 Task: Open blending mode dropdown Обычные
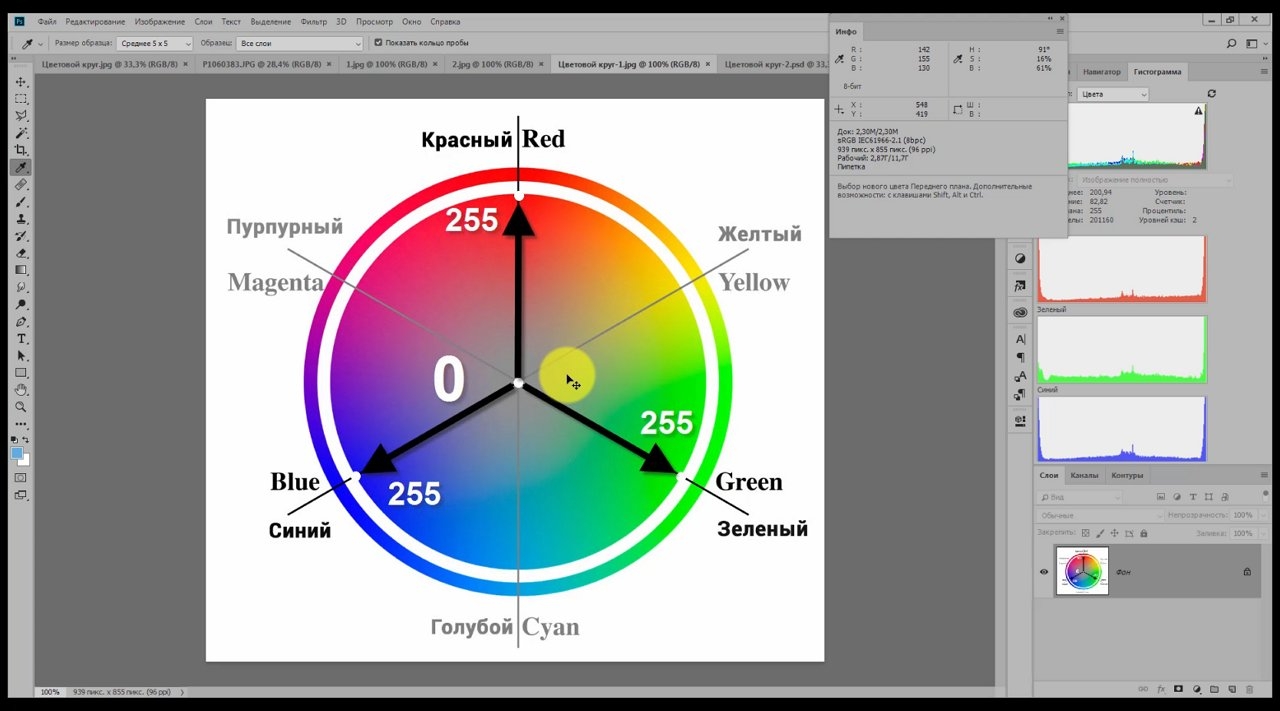(1100, 515)
